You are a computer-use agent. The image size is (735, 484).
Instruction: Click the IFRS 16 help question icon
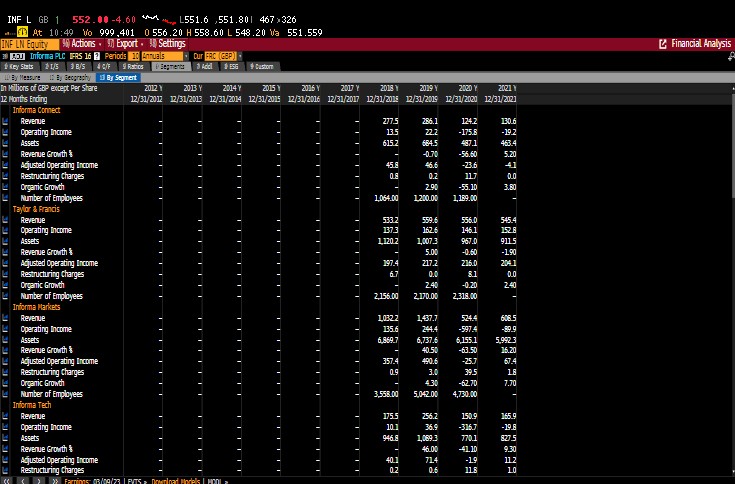click(x=97, y=56)
